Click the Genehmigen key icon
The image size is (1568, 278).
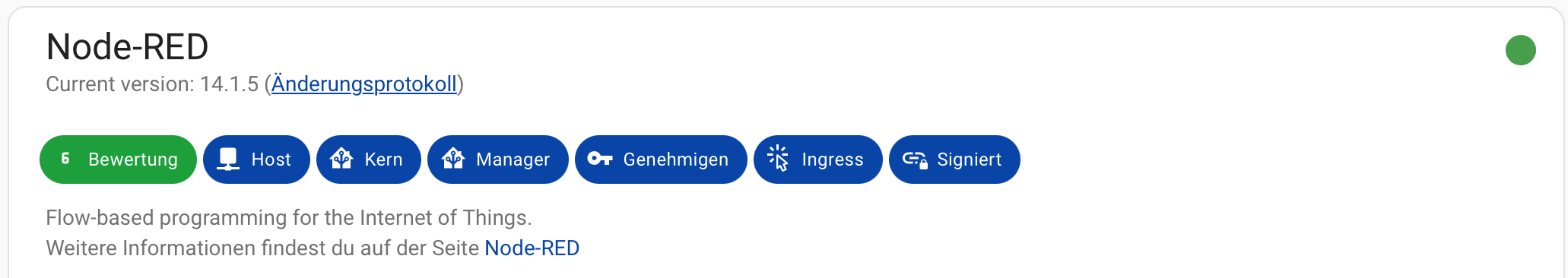(600, 159)
